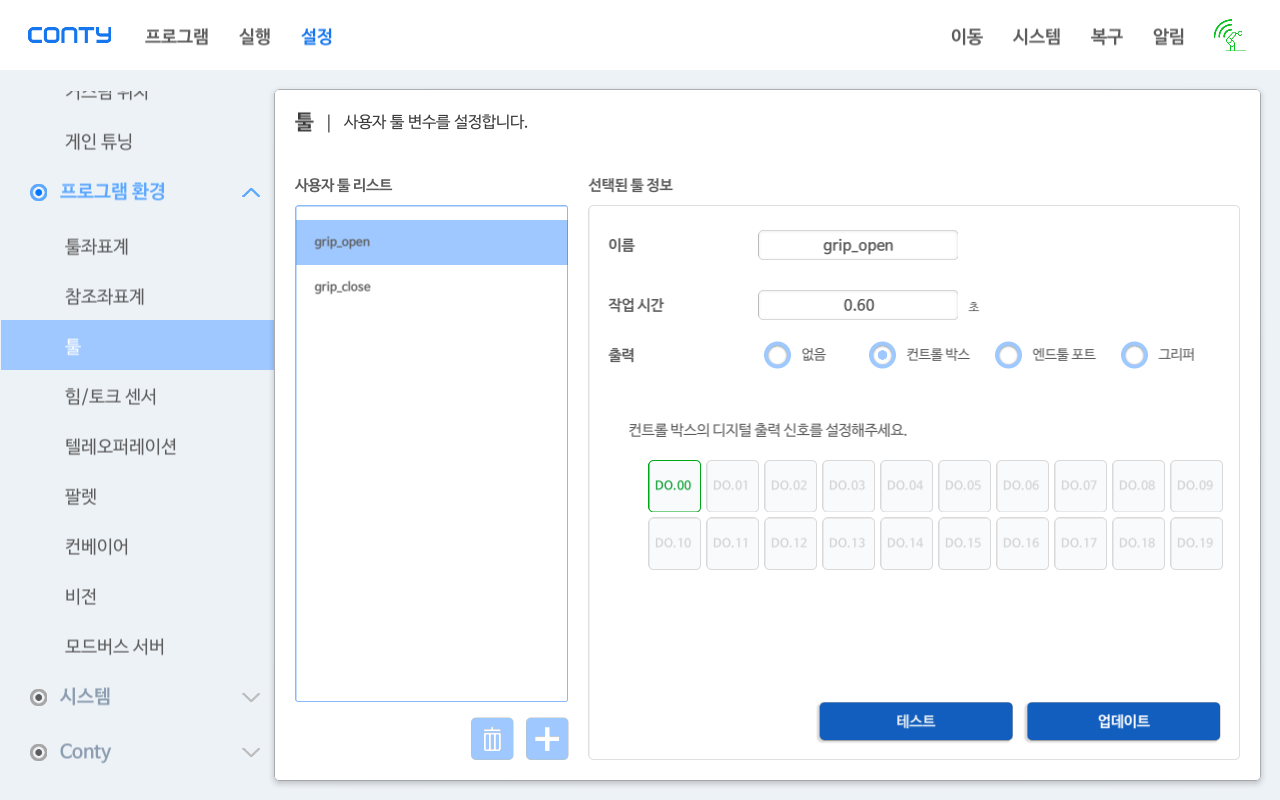Expand the Conty sidebar section chevron
1280x800 pixels.
[251, 752]
